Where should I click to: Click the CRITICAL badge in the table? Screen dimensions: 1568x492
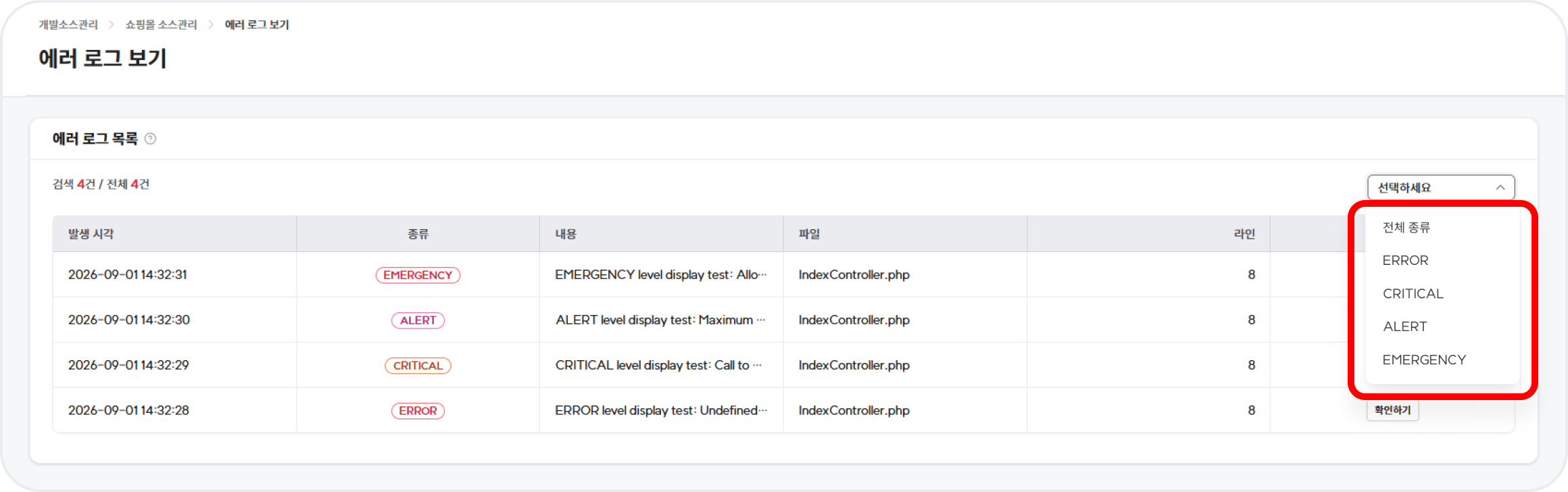pyautogui.click(x=418, y=366)
